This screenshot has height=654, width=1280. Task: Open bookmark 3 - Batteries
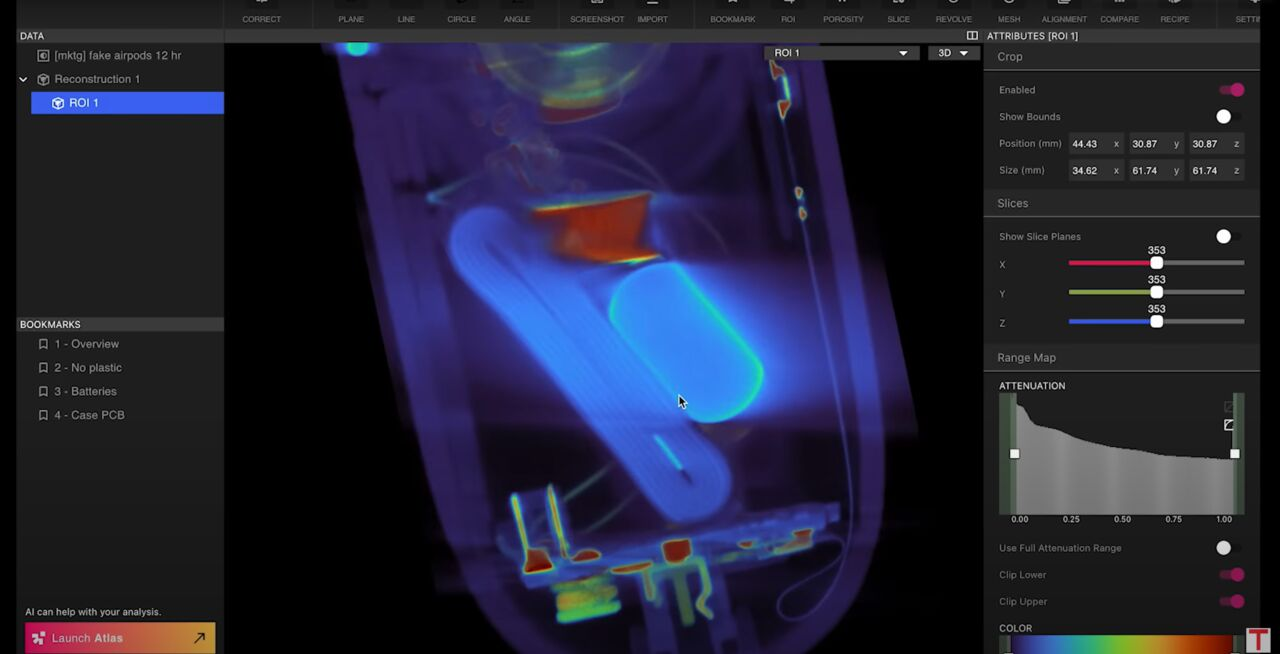click(85, 392)
